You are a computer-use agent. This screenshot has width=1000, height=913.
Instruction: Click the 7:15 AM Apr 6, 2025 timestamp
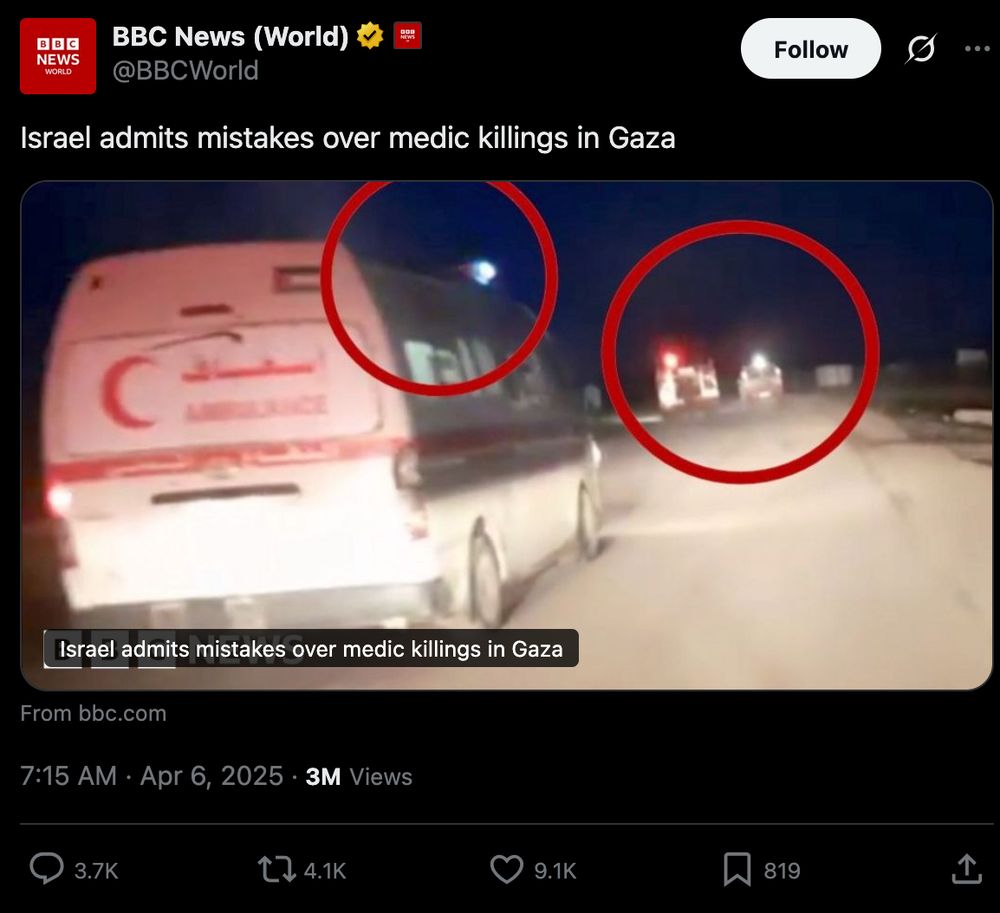(152, 776)
